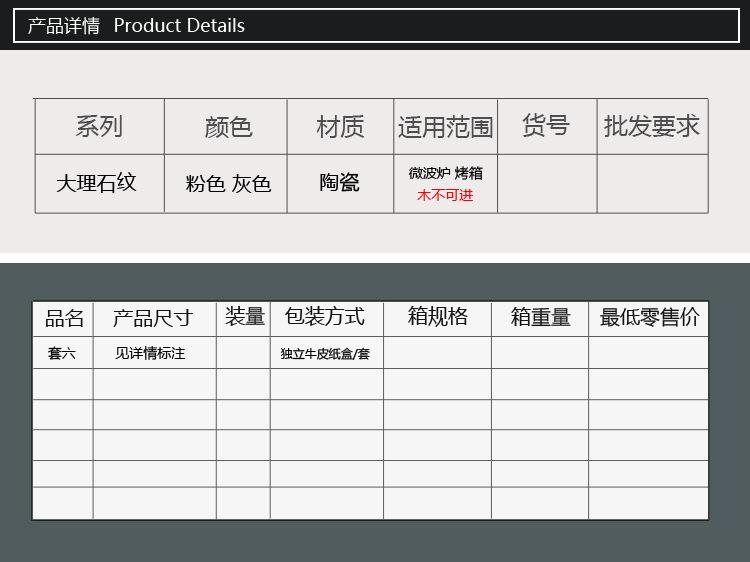Select the 最低零售价 column header
The height and width of the screenshot is (562, 750).
pos(649,318)
